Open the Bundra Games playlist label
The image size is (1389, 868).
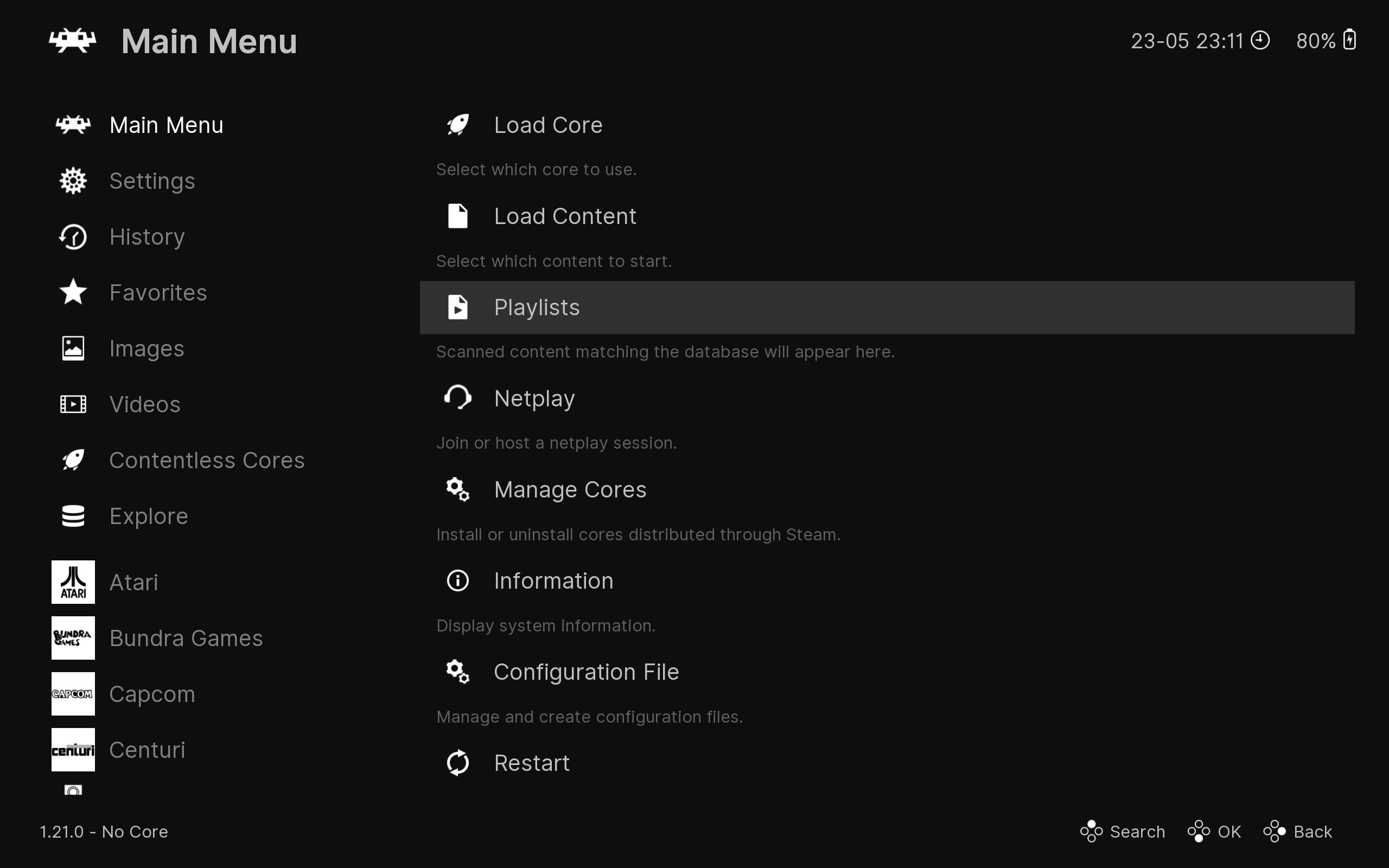pyautogui.click(x=186, y=639)
